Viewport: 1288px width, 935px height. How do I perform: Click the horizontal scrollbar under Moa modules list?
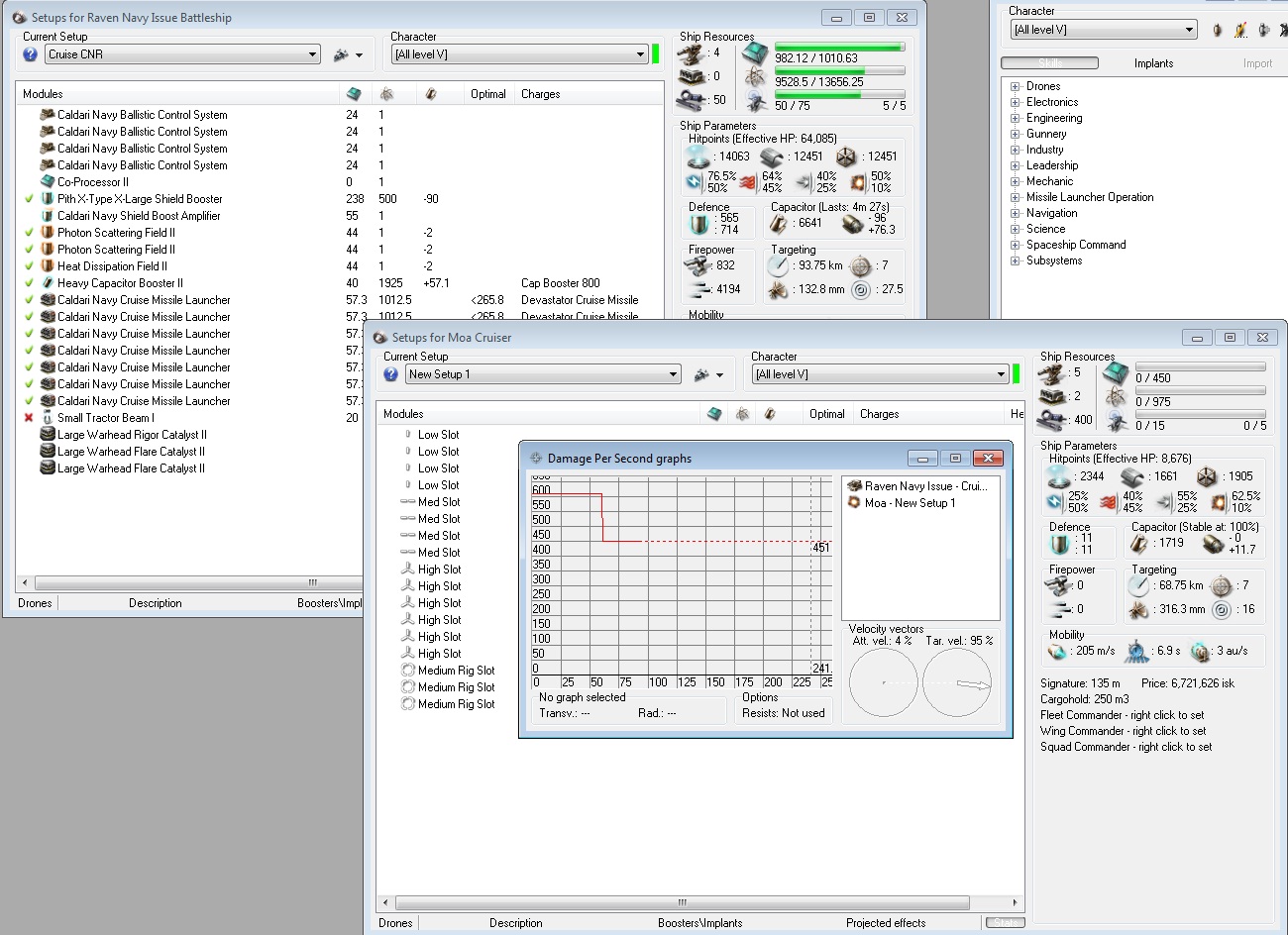pos(682,902)
